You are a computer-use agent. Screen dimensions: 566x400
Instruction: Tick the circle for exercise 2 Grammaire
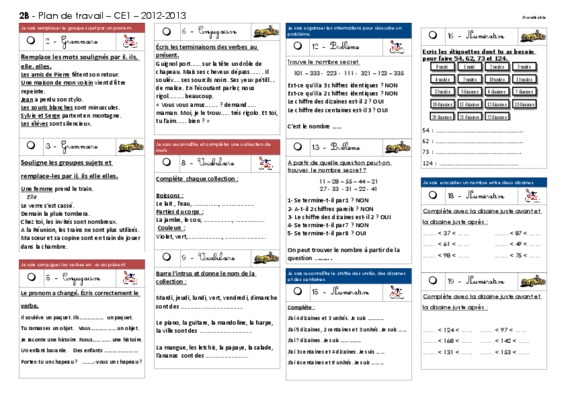point(31,40)
